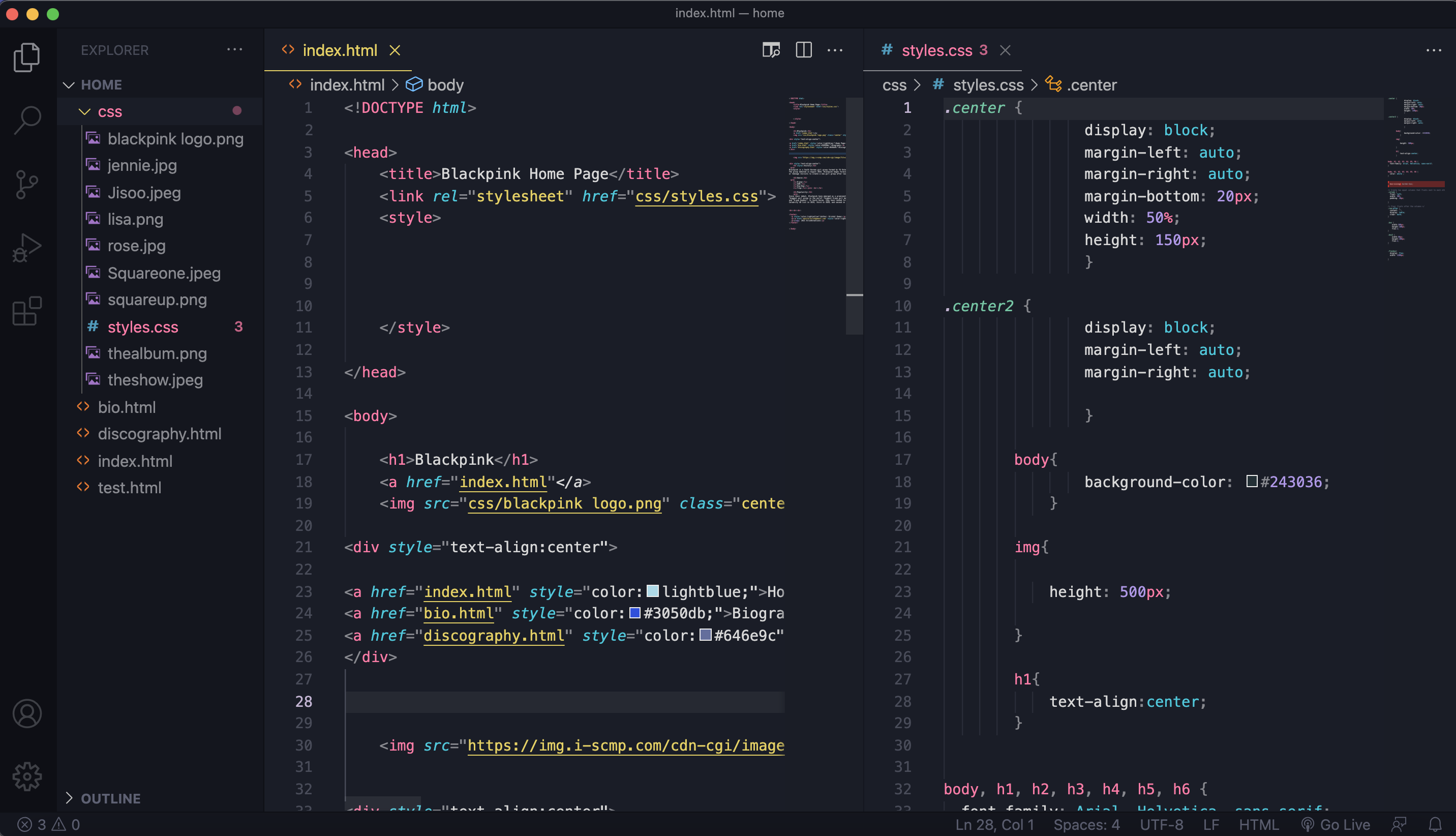The image size is (1456, 836).
Task: Close the styles.css tab
Action: 1005,50
